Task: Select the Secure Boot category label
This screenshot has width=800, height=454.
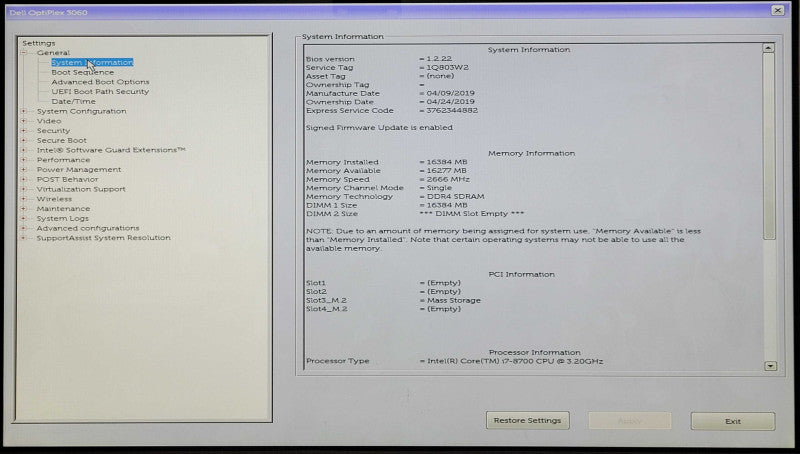Action: 62,140
